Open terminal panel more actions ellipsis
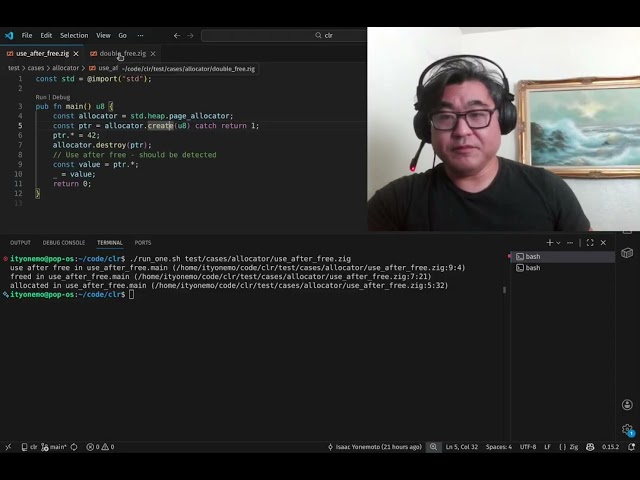 (570, 242)
